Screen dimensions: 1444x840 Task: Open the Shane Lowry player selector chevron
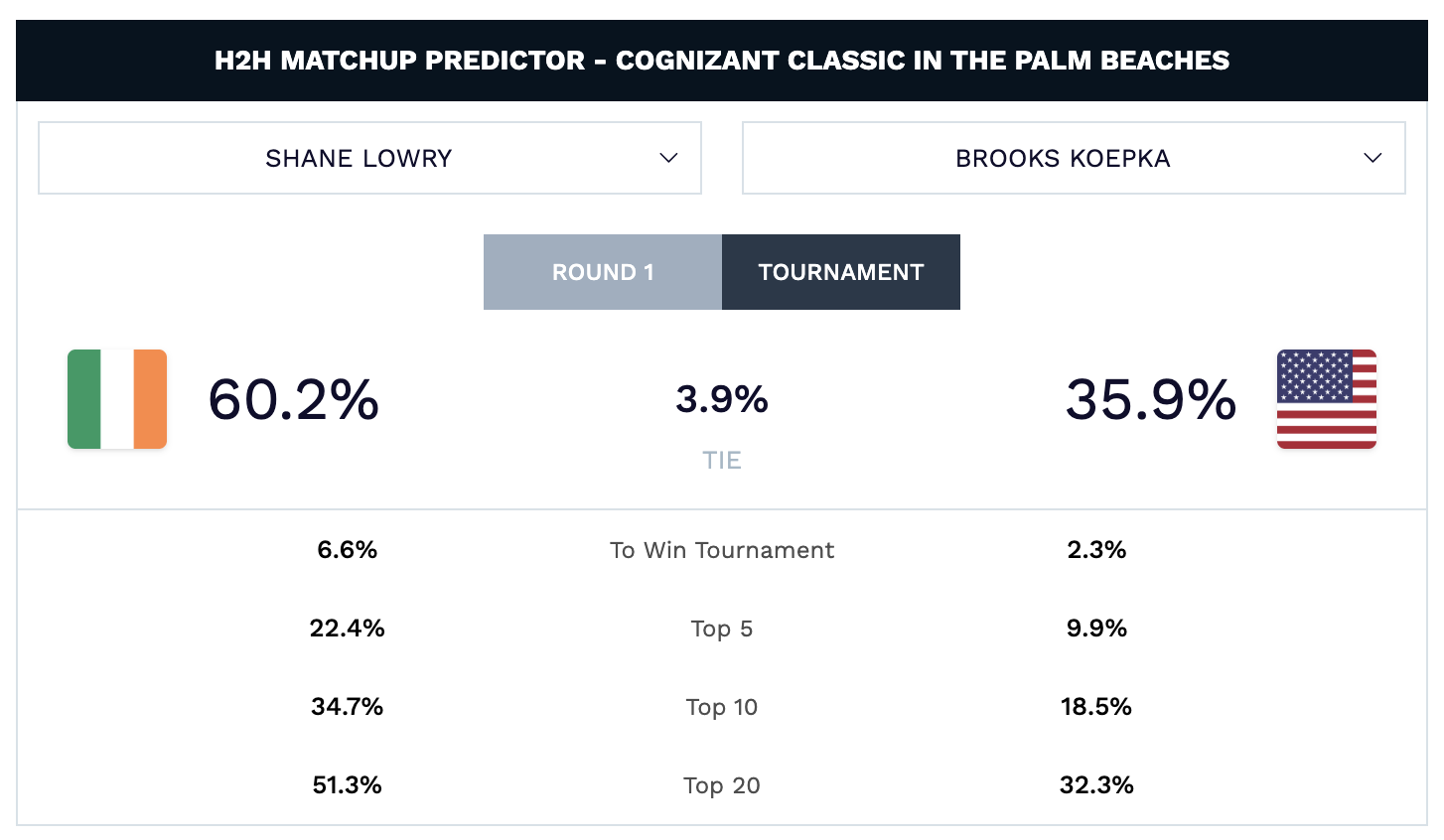coord(668,157)
